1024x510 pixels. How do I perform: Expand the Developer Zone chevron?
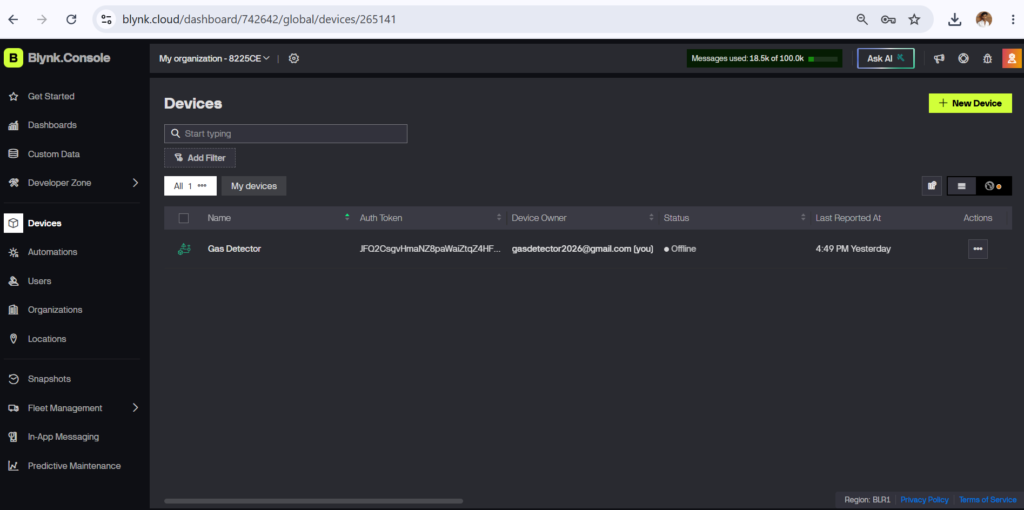(135, 183)
